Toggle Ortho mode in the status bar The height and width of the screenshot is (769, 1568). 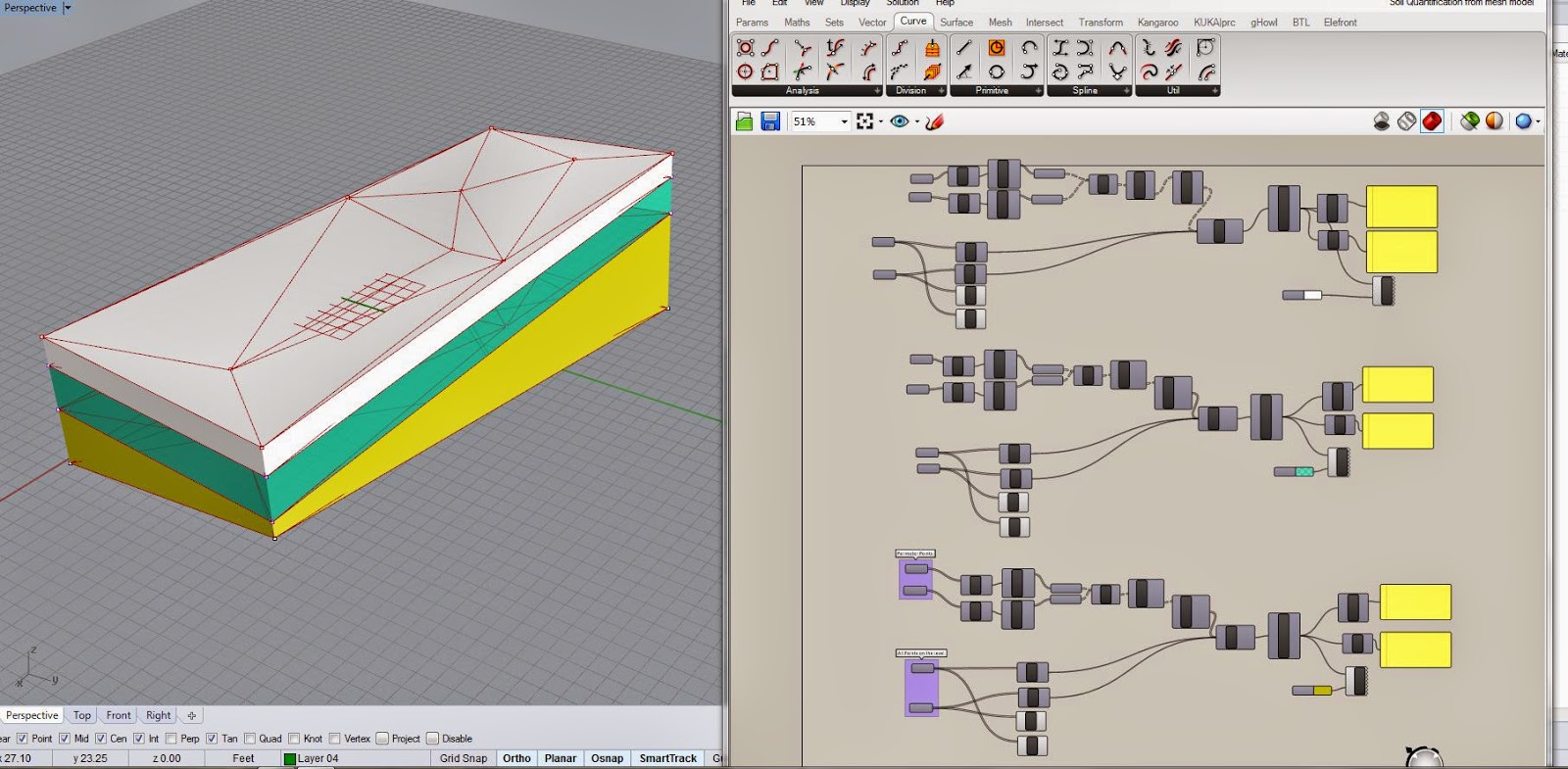pos(516,758)
